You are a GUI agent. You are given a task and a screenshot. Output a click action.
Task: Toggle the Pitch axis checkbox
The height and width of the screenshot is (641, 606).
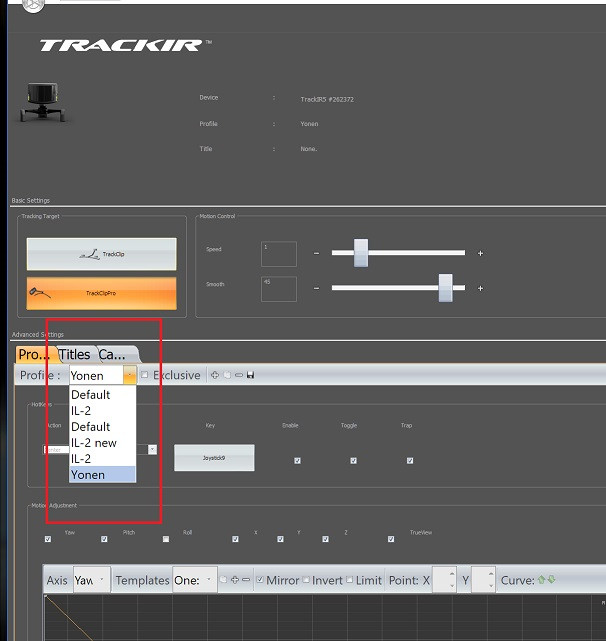coord(104,539)
